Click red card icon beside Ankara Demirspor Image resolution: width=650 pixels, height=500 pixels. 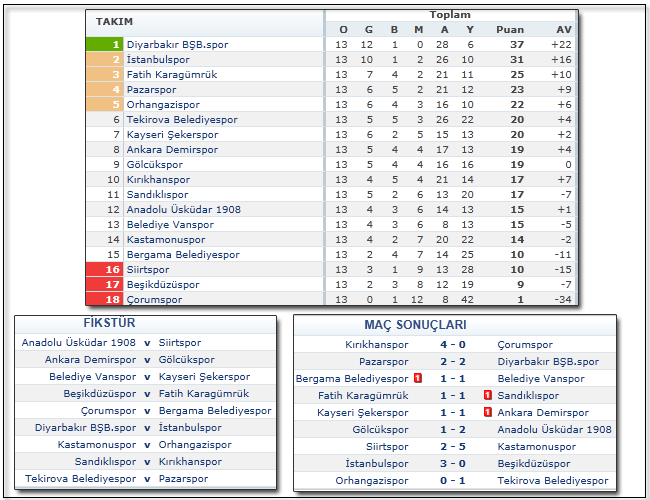tap(487, 413)
